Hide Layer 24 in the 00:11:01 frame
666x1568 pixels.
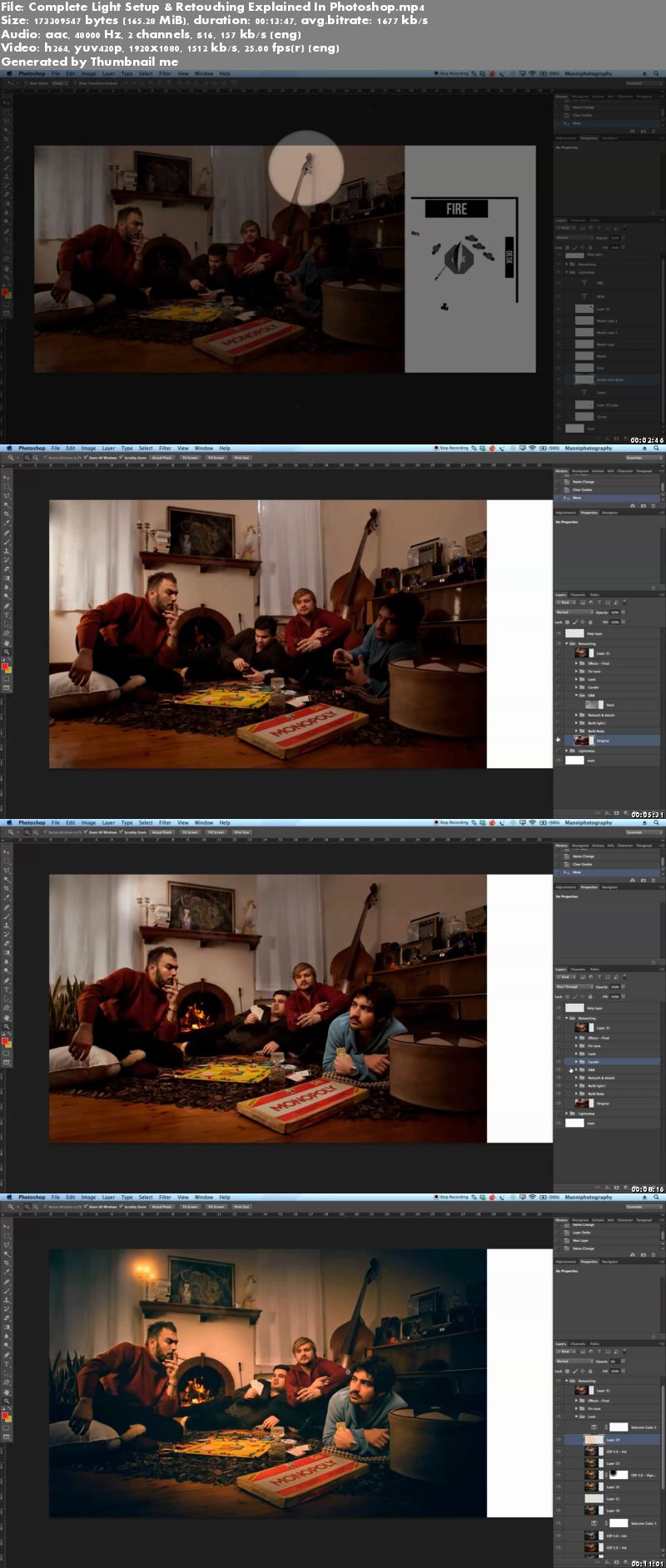pos(558,1440)
